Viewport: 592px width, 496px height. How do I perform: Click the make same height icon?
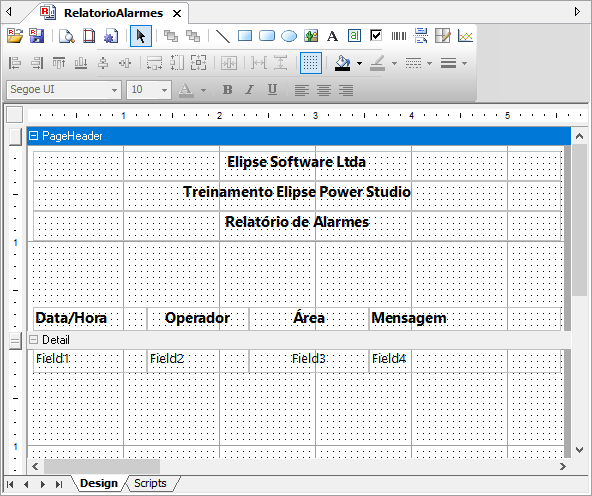click(x=177, y=63)
